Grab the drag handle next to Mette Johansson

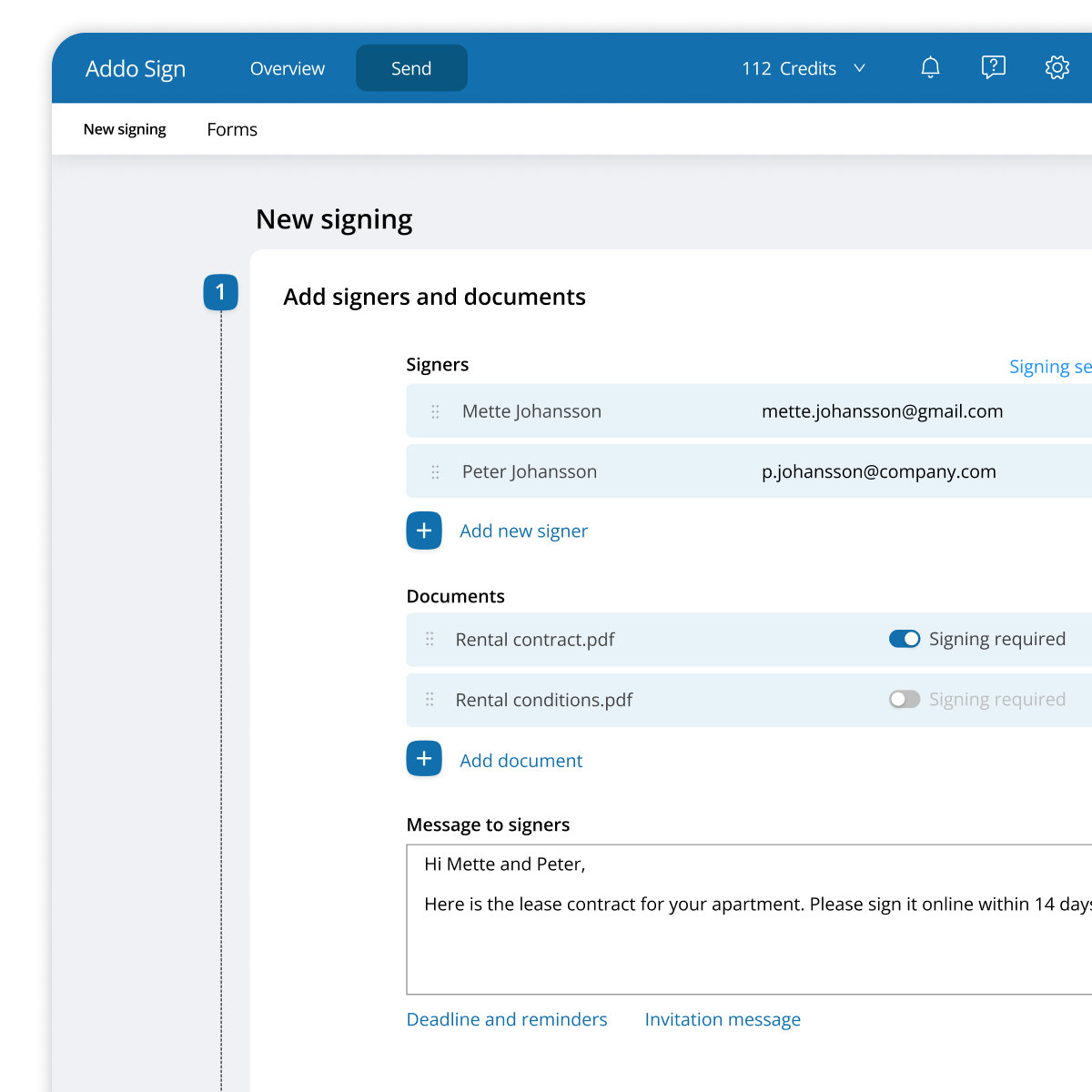pyautogui.click(x=436, y=411)
